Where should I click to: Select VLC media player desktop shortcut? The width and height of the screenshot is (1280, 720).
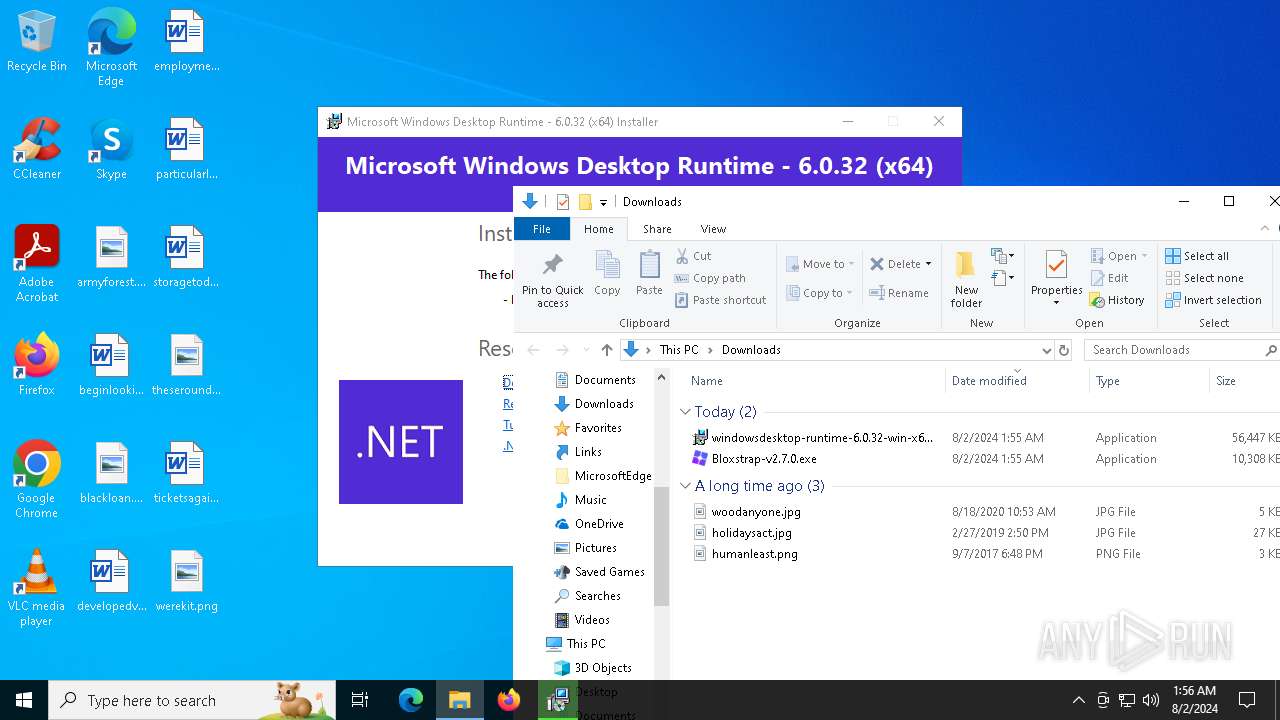click(x=37, y=588)
